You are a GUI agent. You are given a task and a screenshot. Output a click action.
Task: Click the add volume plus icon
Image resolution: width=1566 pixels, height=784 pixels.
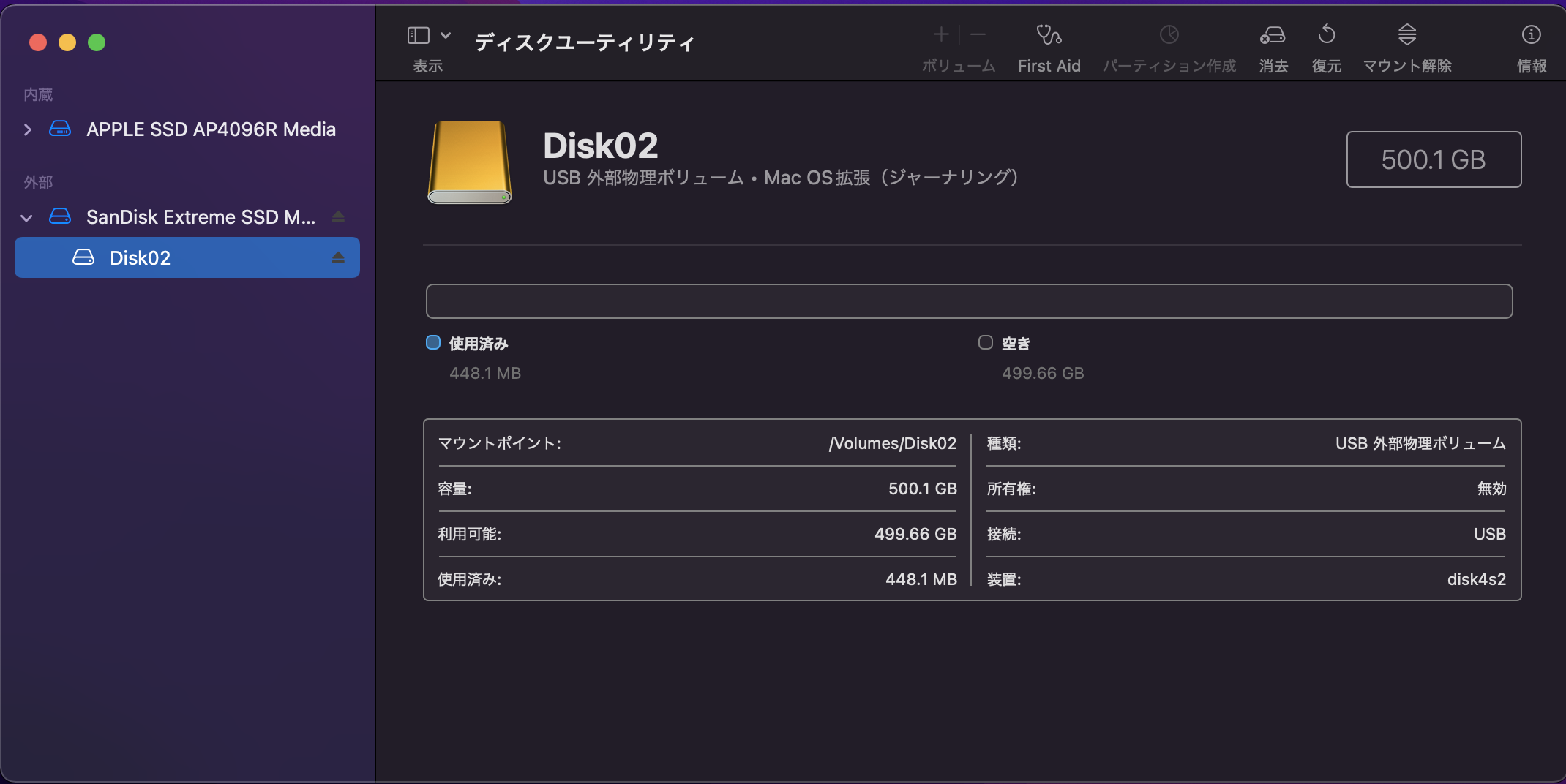pos(941,35)
